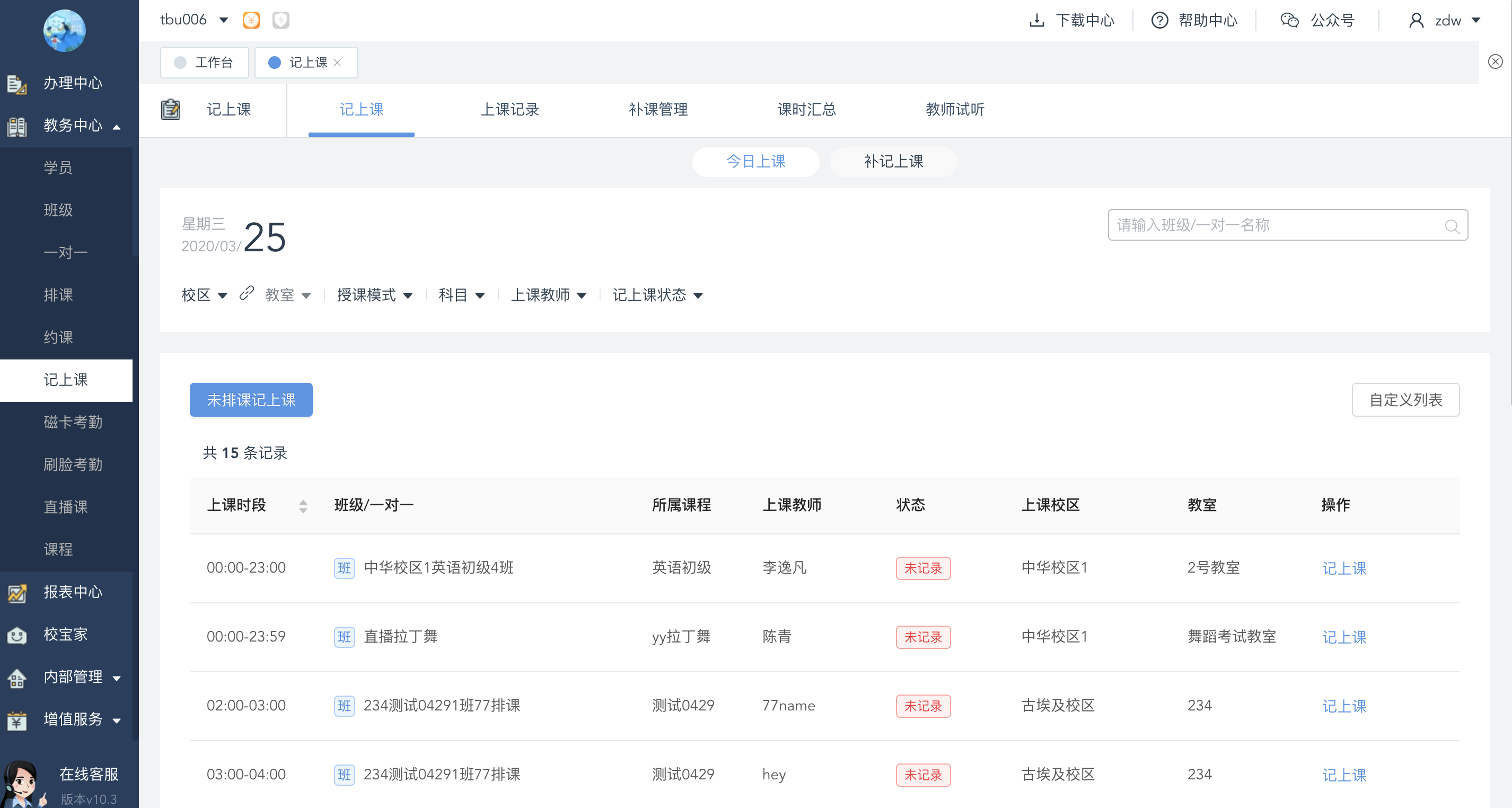Switch to the 课时汇总 tab
Image resolution: width=1512 pixels, height=808 pixels.
tap(806, 109)
